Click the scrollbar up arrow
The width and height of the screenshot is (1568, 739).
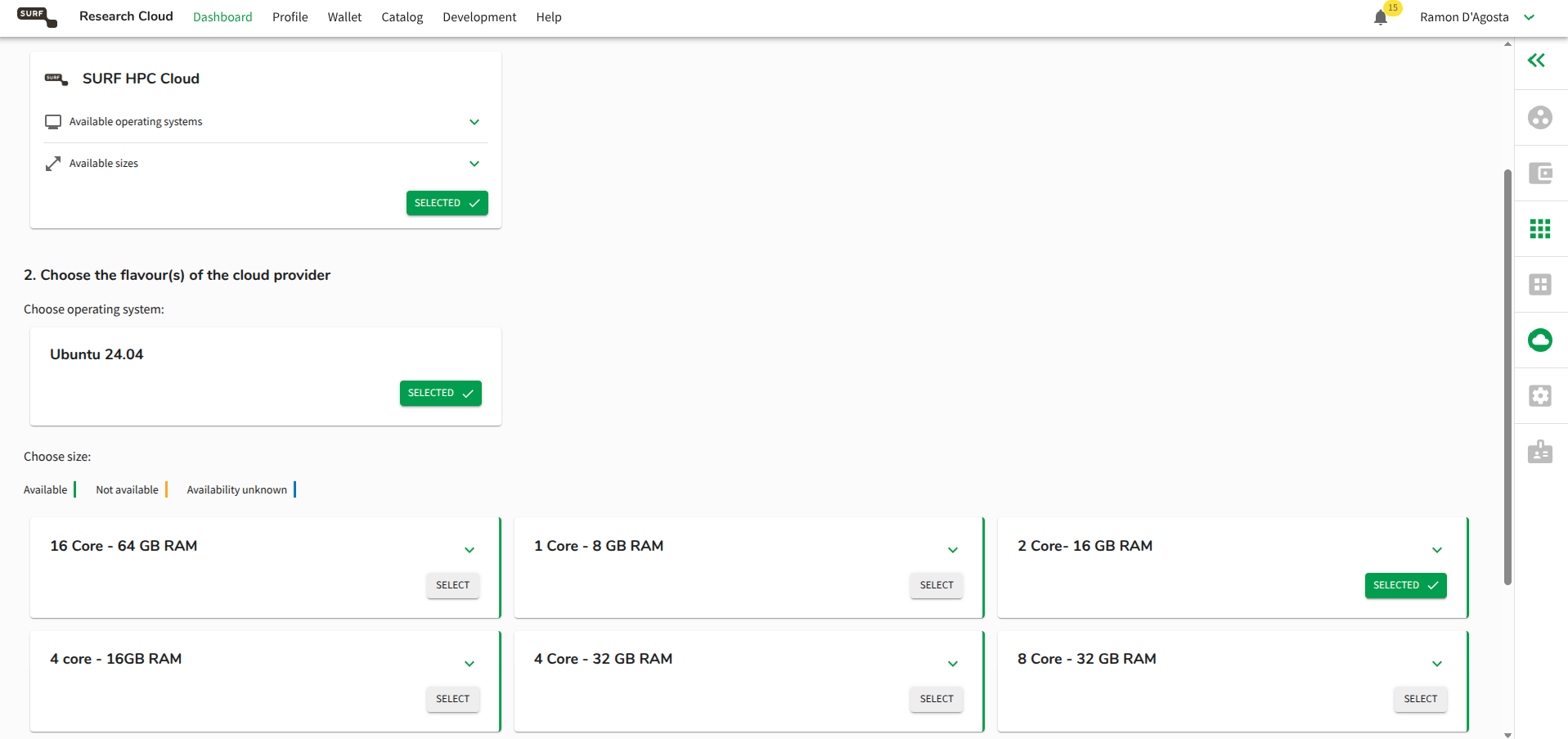pyautogui.click(x=1507, y=43)
